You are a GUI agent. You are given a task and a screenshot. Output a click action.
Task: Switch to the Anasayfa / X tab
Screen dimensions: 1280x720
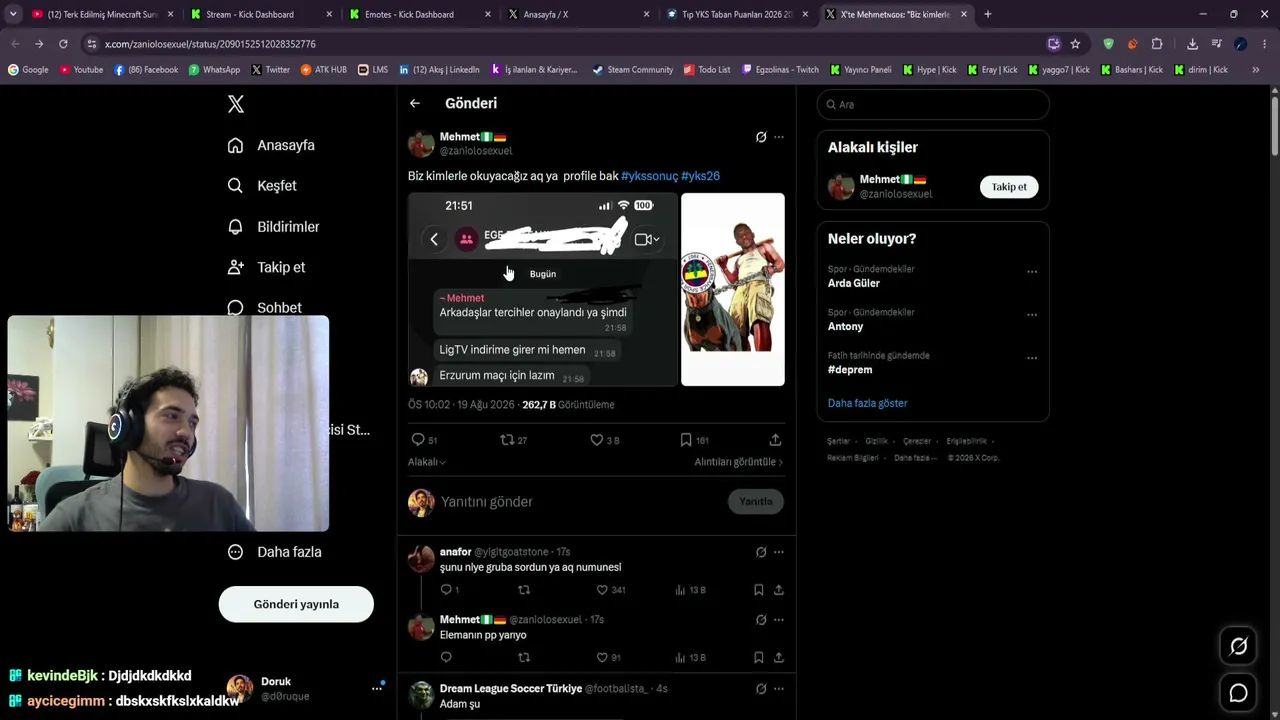(x=578, y=14)
